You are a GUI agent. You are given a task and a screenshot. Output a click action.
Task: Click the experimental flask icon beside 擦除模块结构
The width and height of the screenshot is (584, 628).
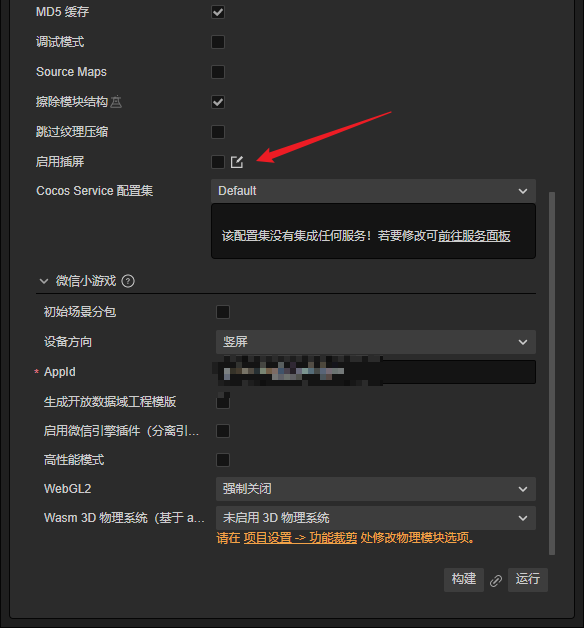[116, 102]
